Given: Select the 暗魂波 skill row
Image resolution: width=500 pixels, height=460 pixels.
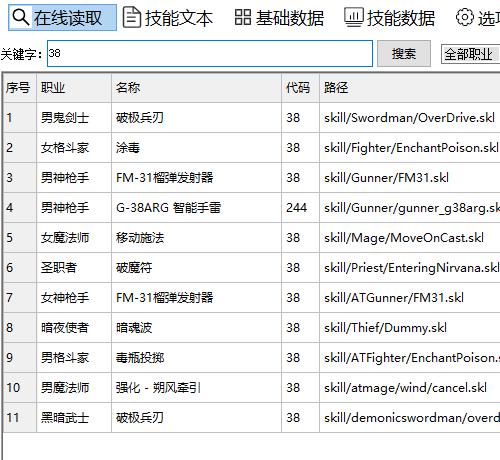Looking at the screenshot, I should point(252,328).
